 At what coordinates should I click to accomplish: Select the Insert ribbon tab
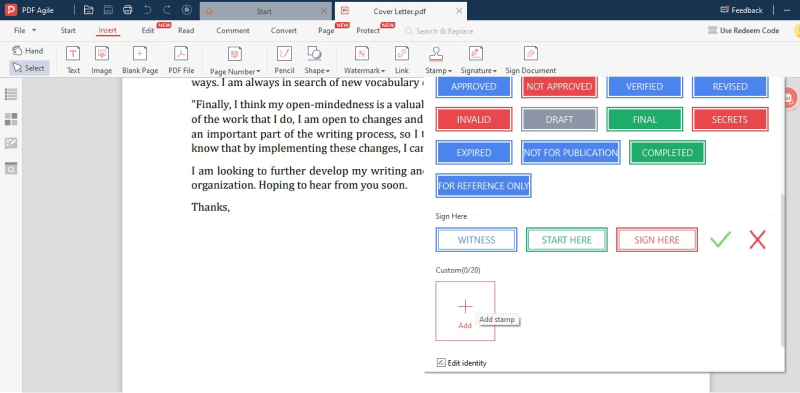[x=108, y=31]
